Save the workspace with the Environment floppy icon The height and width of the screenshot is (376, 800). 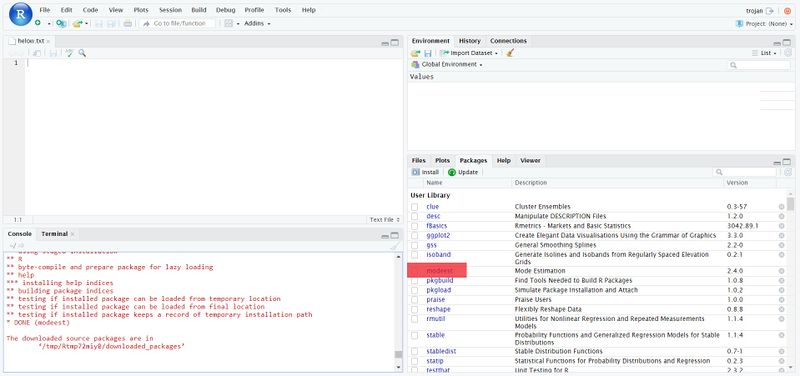(x=428, y=53)
